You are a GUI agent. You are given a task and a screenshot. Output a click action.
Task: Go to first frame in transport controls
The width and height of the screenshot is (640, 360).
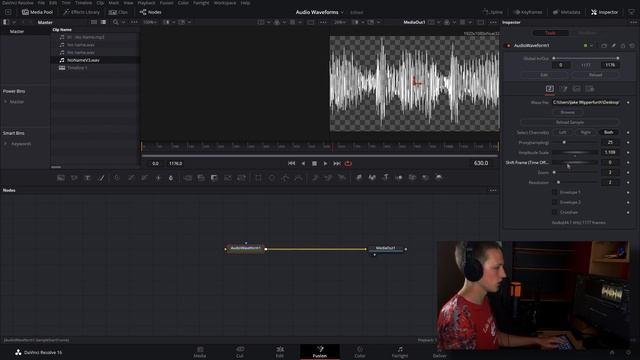pyautogui.click(x=291, y=163)
